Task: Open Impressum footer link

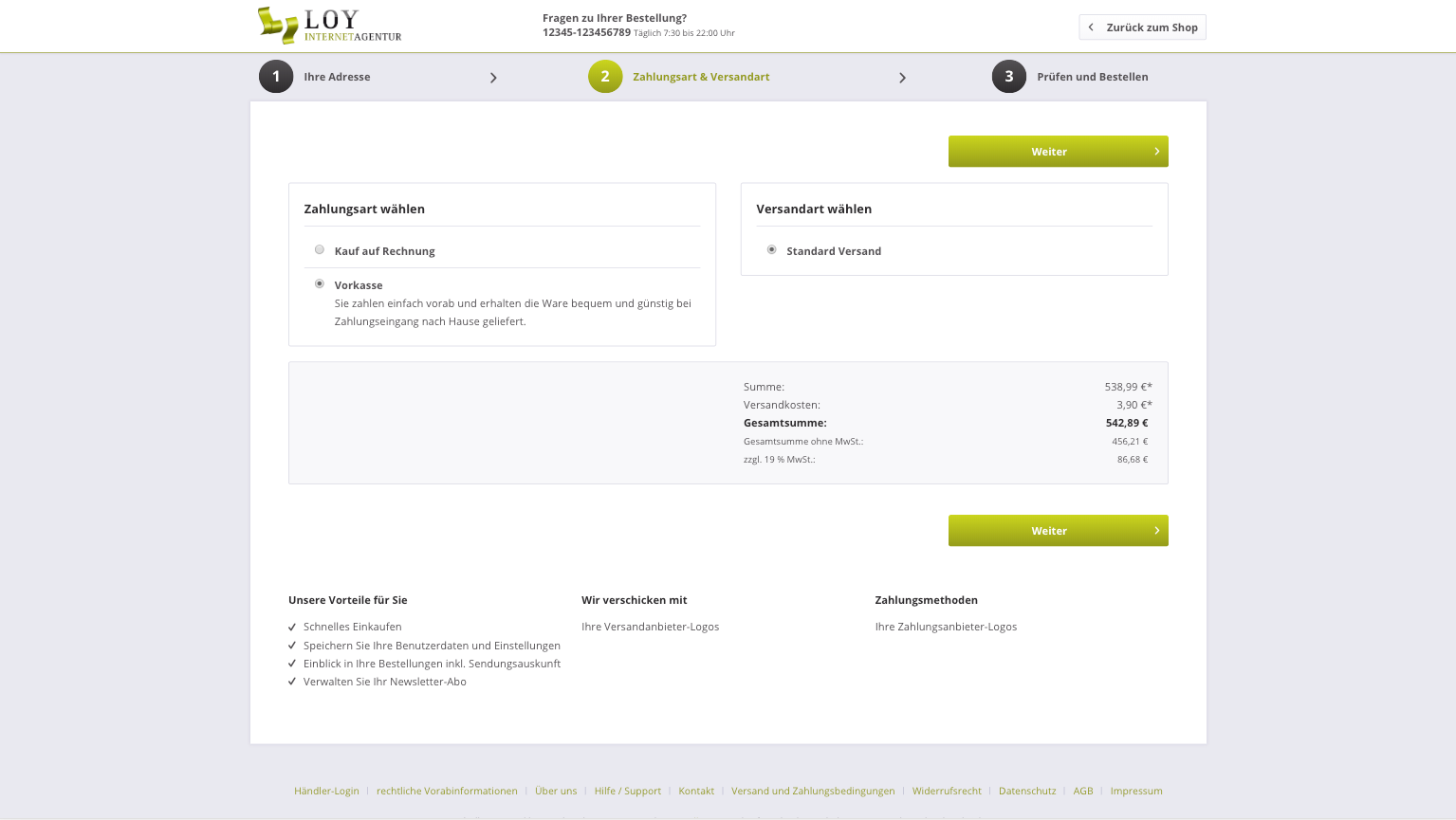Action: pos(1136,791)
